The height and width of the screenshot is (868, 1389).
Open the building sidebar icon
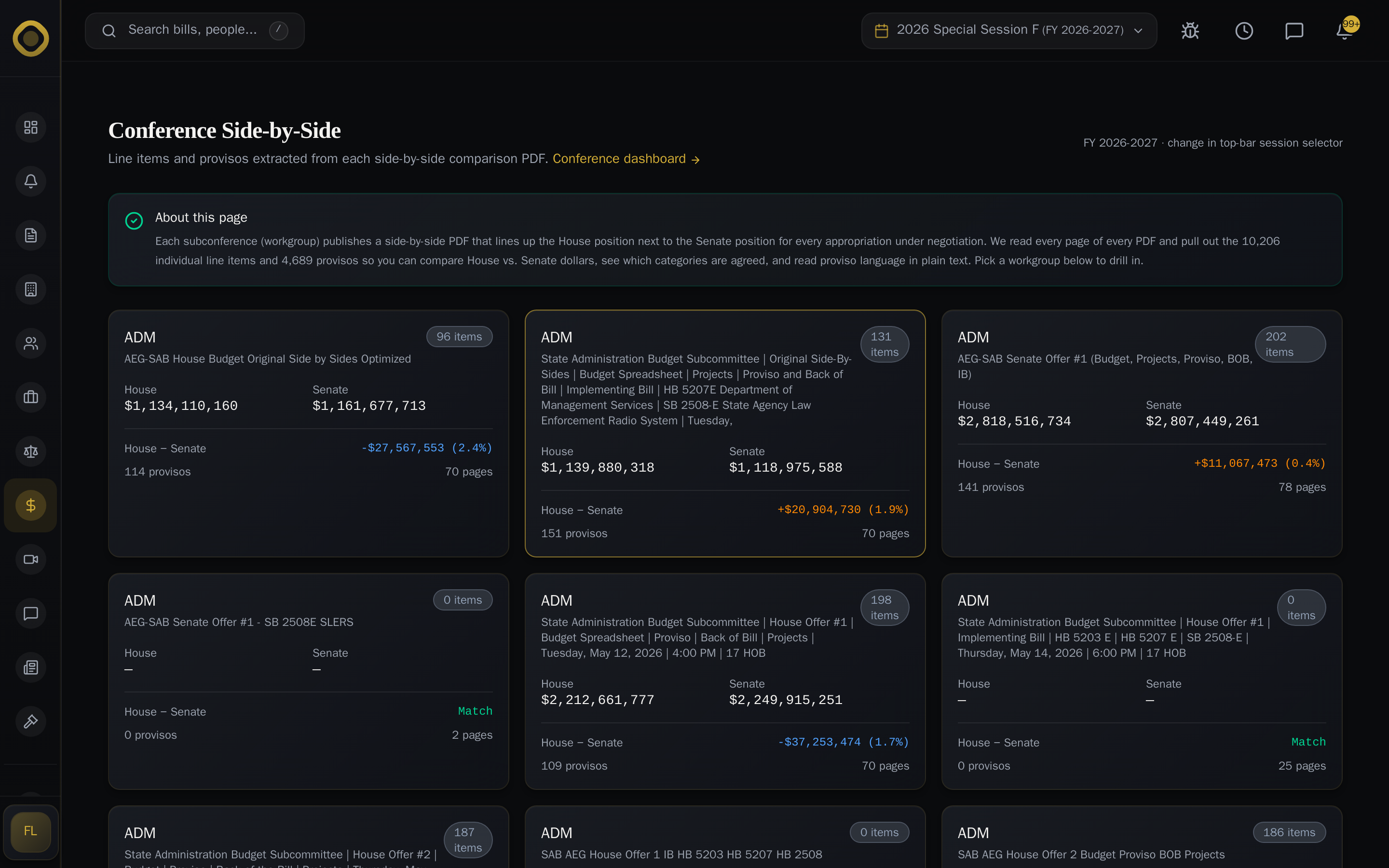pyautogui.click(x=31, y=289)
